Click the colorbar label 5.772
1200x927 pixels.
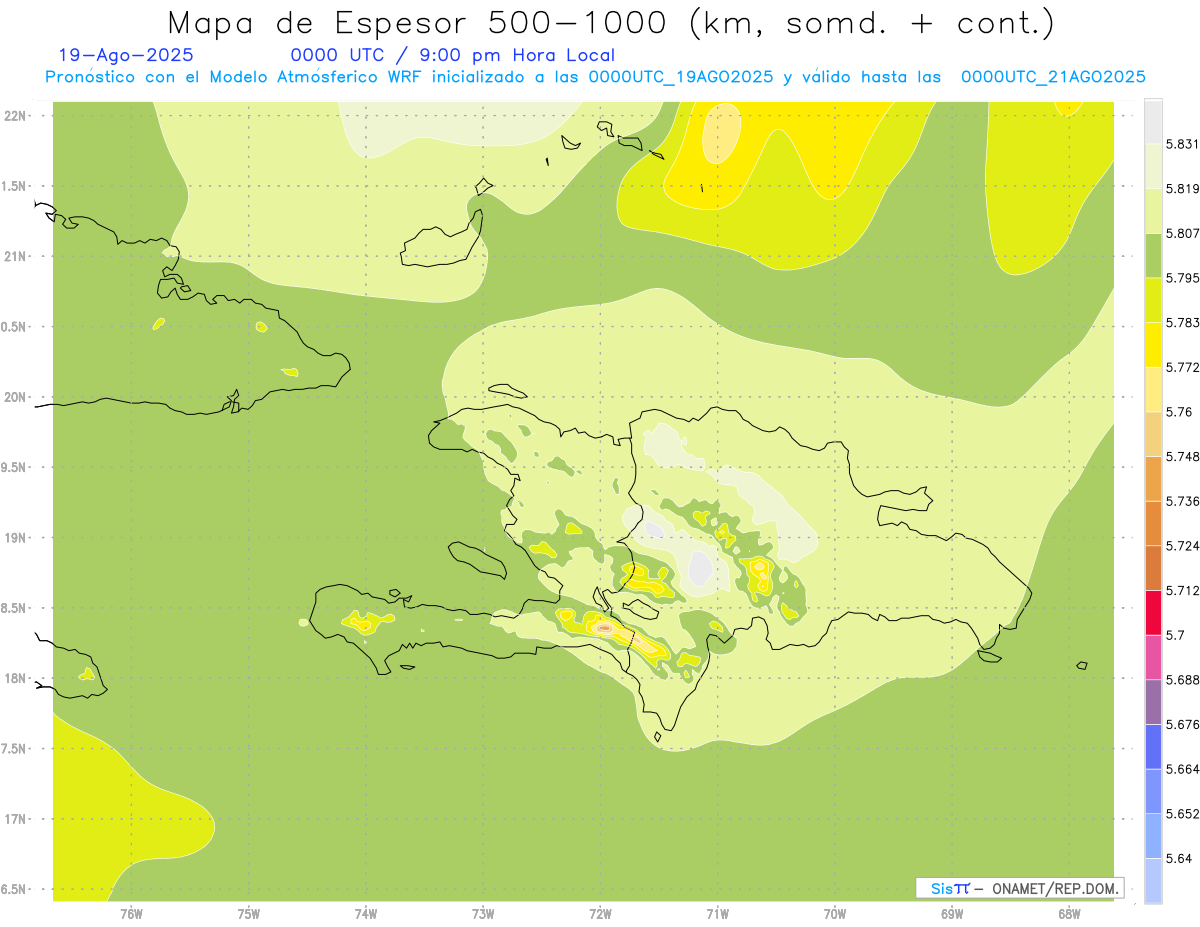(x=1183, y=367)
